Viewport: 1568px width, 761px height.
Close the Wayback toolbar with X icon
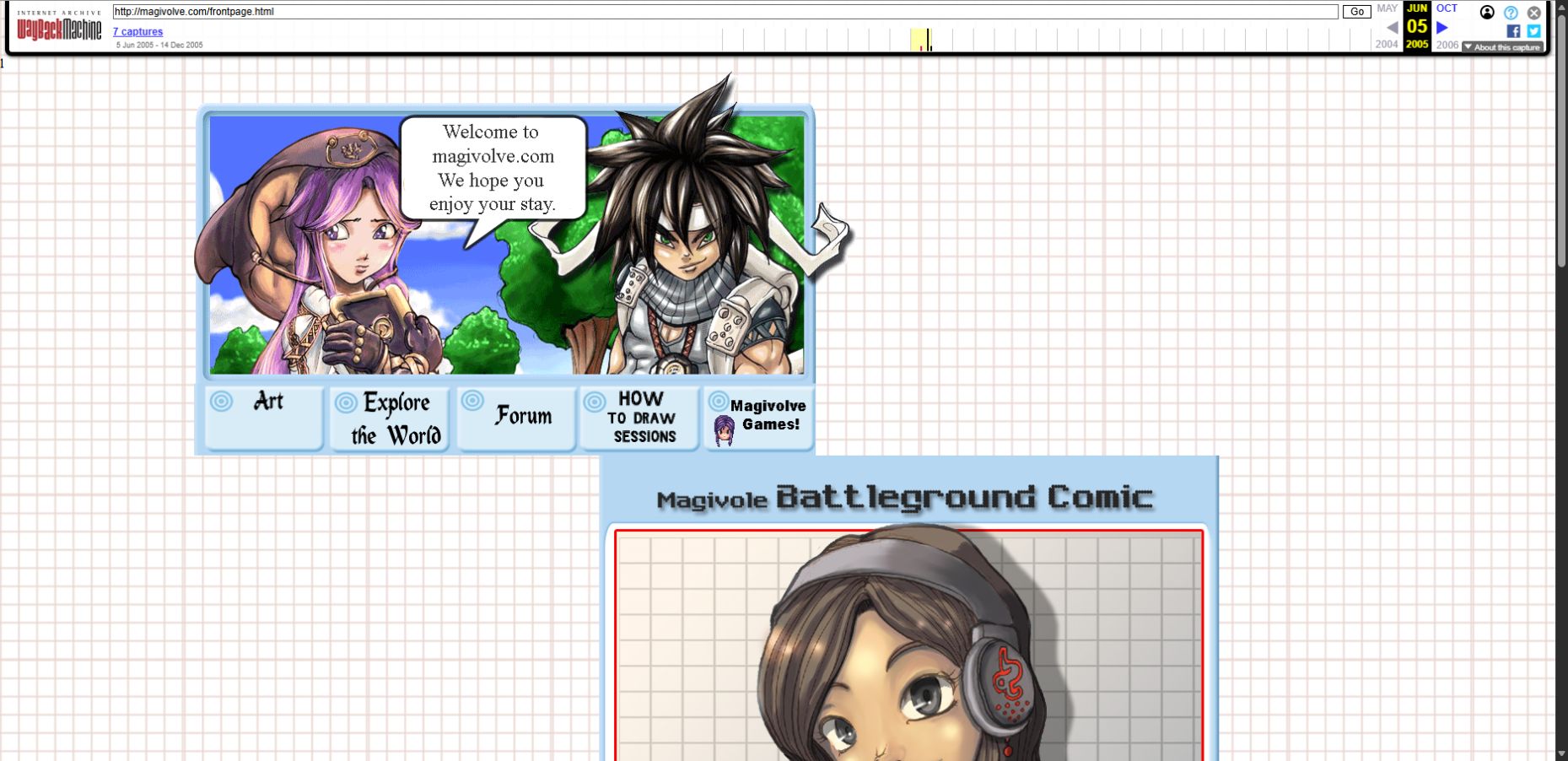tap(1534, 13)
